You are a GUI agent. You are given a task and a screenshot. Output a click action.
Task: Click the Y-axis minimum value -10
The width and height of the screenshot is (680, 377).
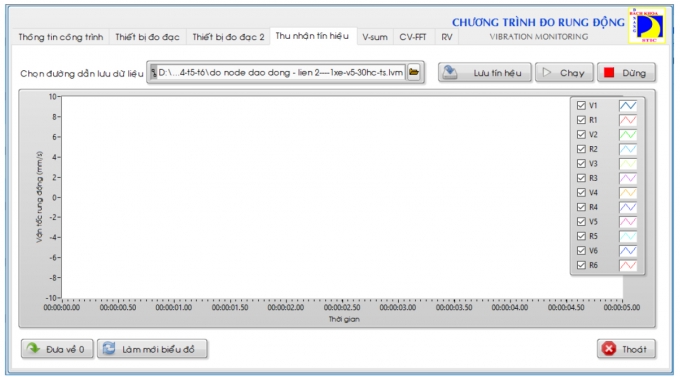click(51, 298)
